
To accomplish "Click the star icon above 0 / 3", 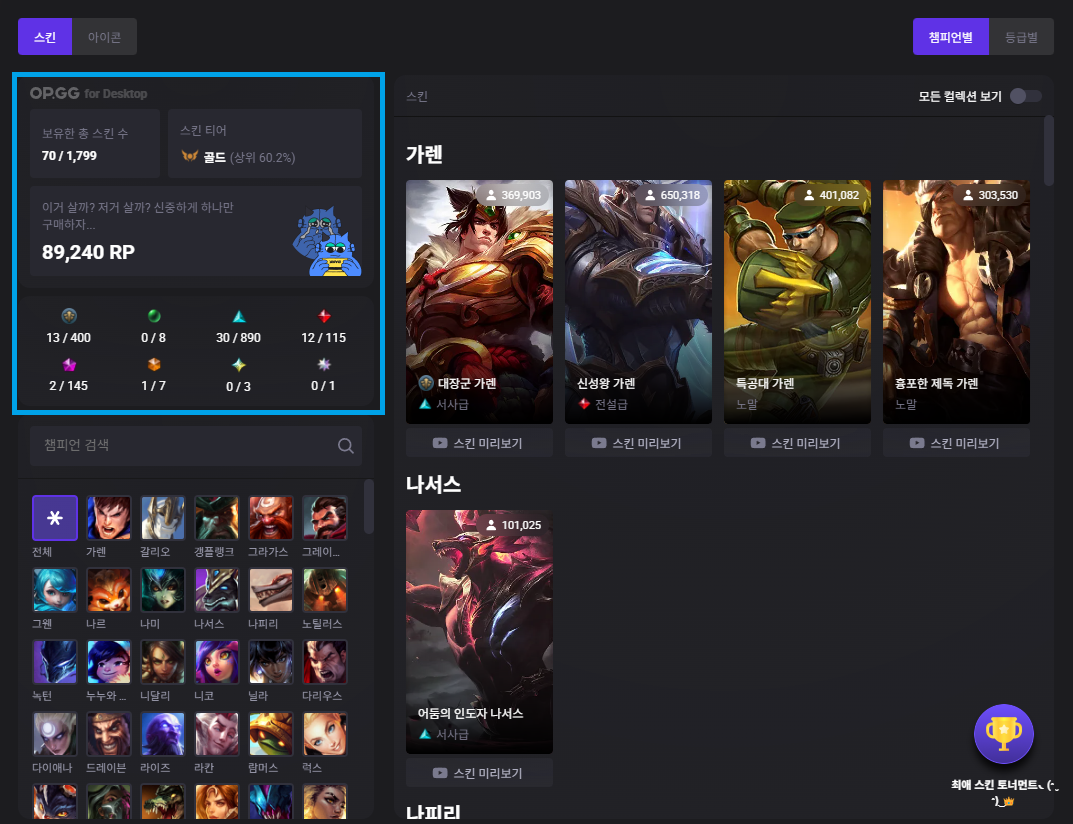I will click(239, 364).
